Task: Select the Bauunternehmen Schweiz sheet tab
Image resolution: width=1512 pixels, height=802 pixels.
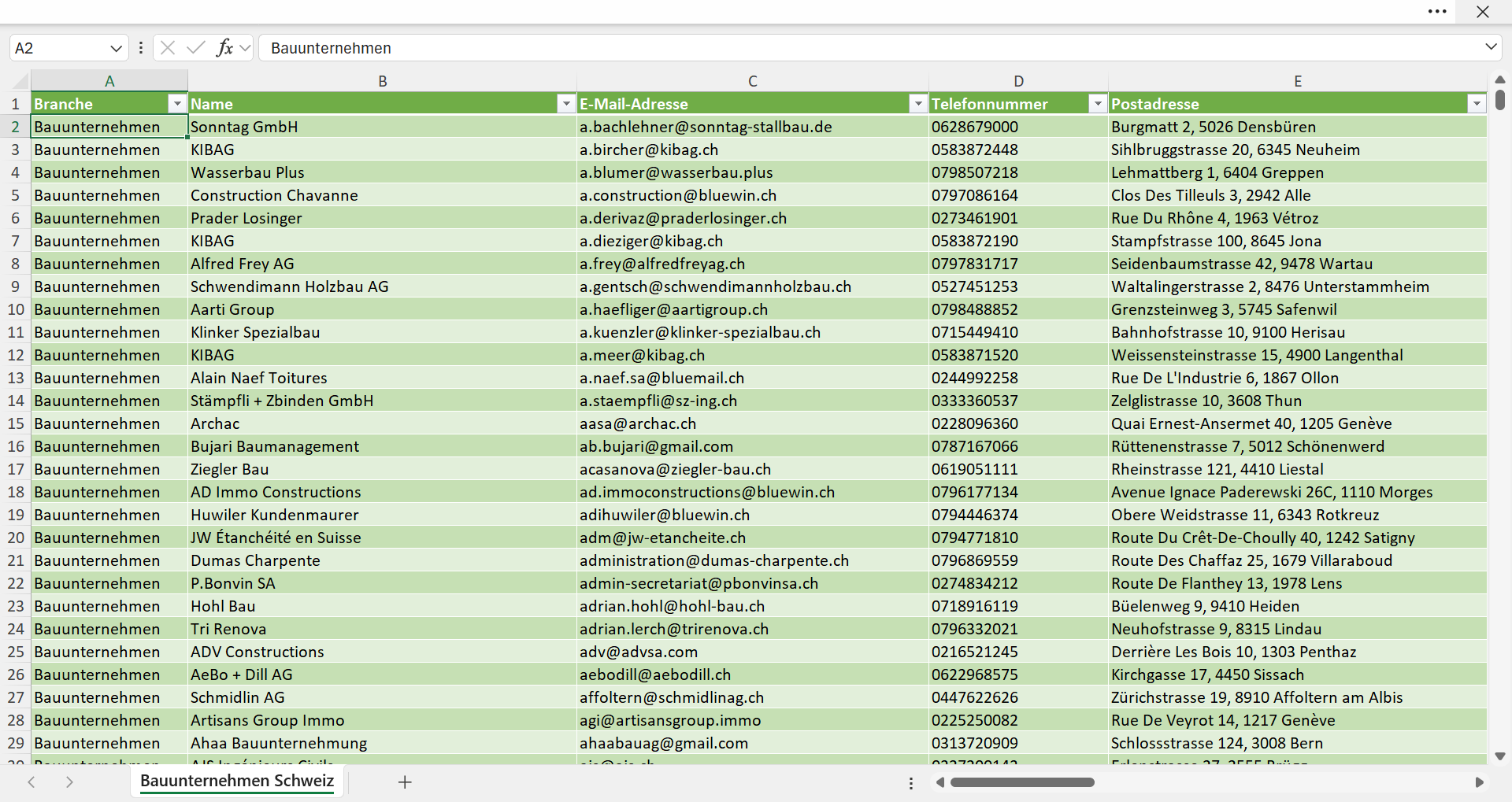Action: coord(237,781)
